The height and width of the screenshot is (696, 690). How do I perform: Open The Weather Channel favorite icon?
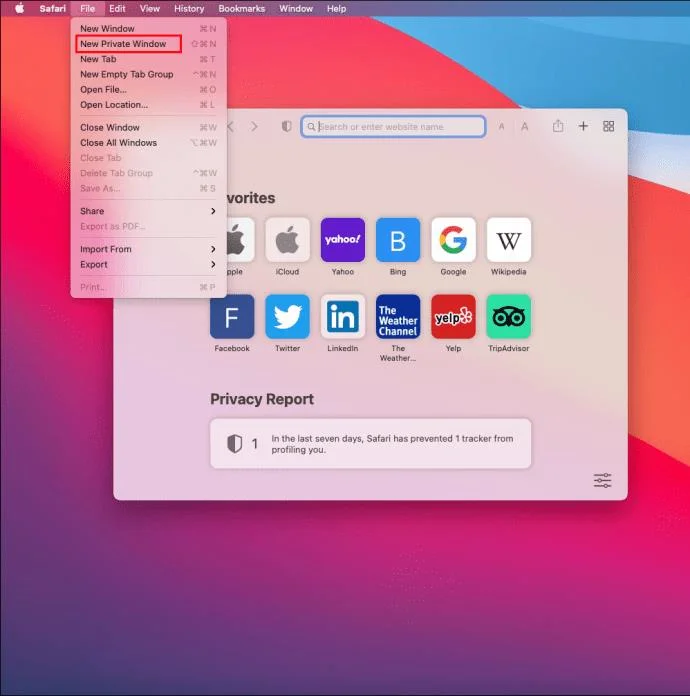398,316
